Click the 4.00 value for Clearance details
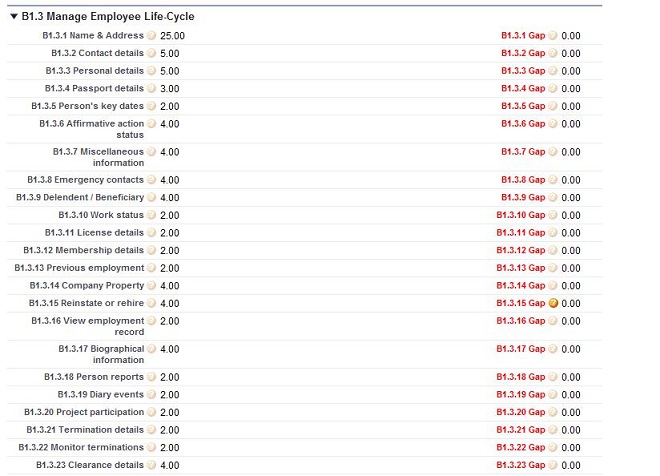Viewport: 660px width, 476px height. coord(170,465)
